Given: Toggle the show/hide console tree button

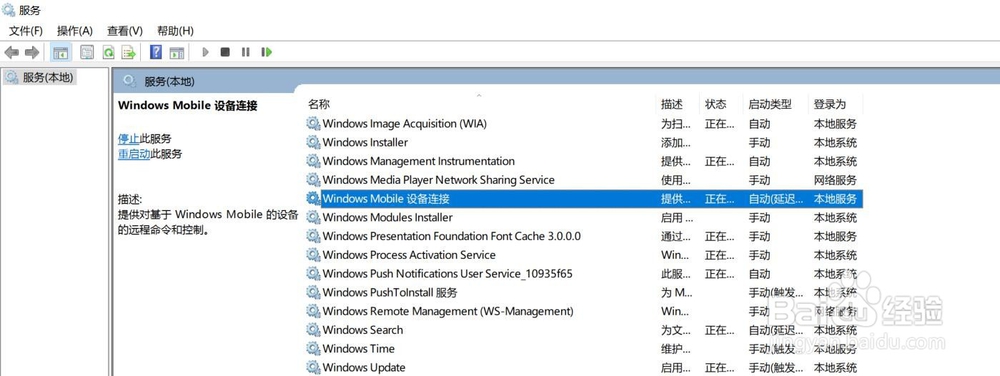Looking at the screenshot, I should point(61,52).
